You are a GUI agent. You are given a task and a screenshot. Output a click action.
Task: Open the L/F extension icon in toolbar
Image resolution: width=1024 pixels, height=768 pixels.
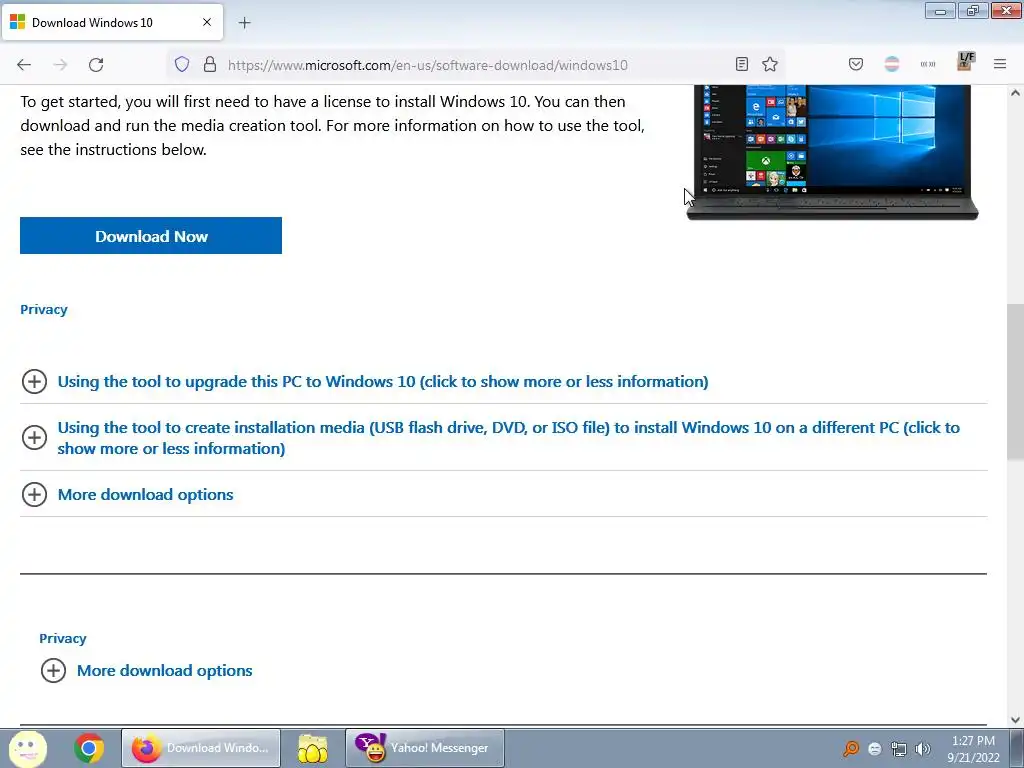pos(965,61)
